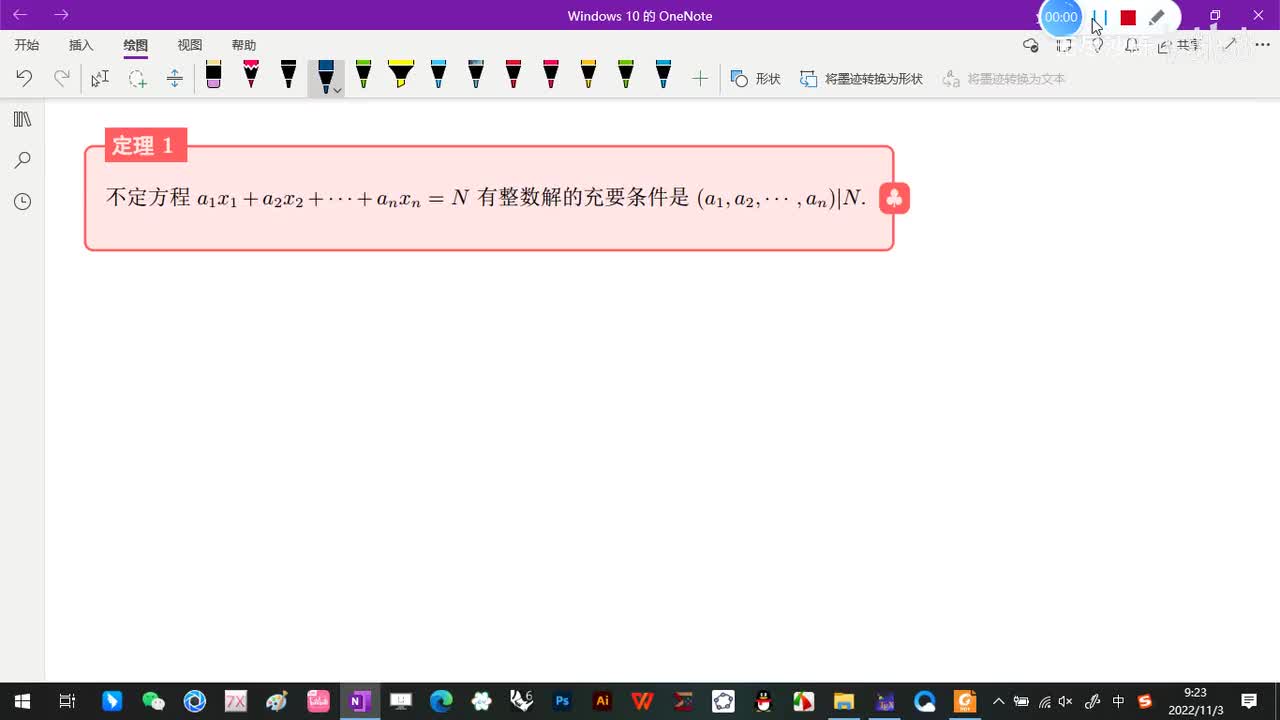Pick the red pen after the gray pen
This screenshot has height=720, width=1280.
[x=513, y=75]
